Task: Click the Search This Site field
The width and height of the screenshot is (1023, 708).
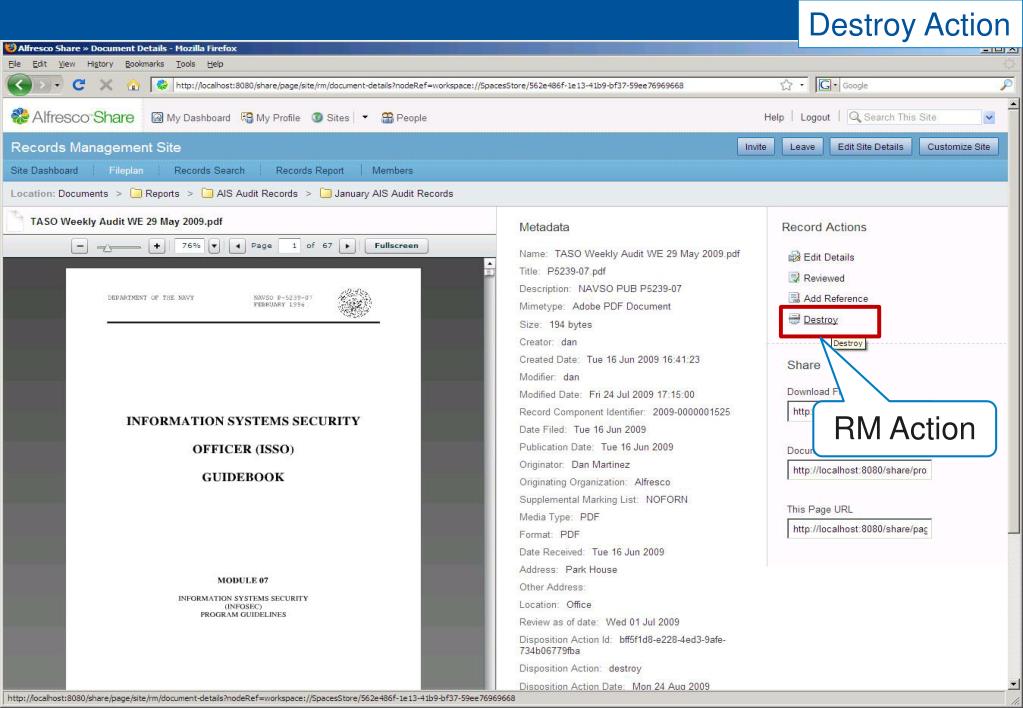Action: (915, 117)
